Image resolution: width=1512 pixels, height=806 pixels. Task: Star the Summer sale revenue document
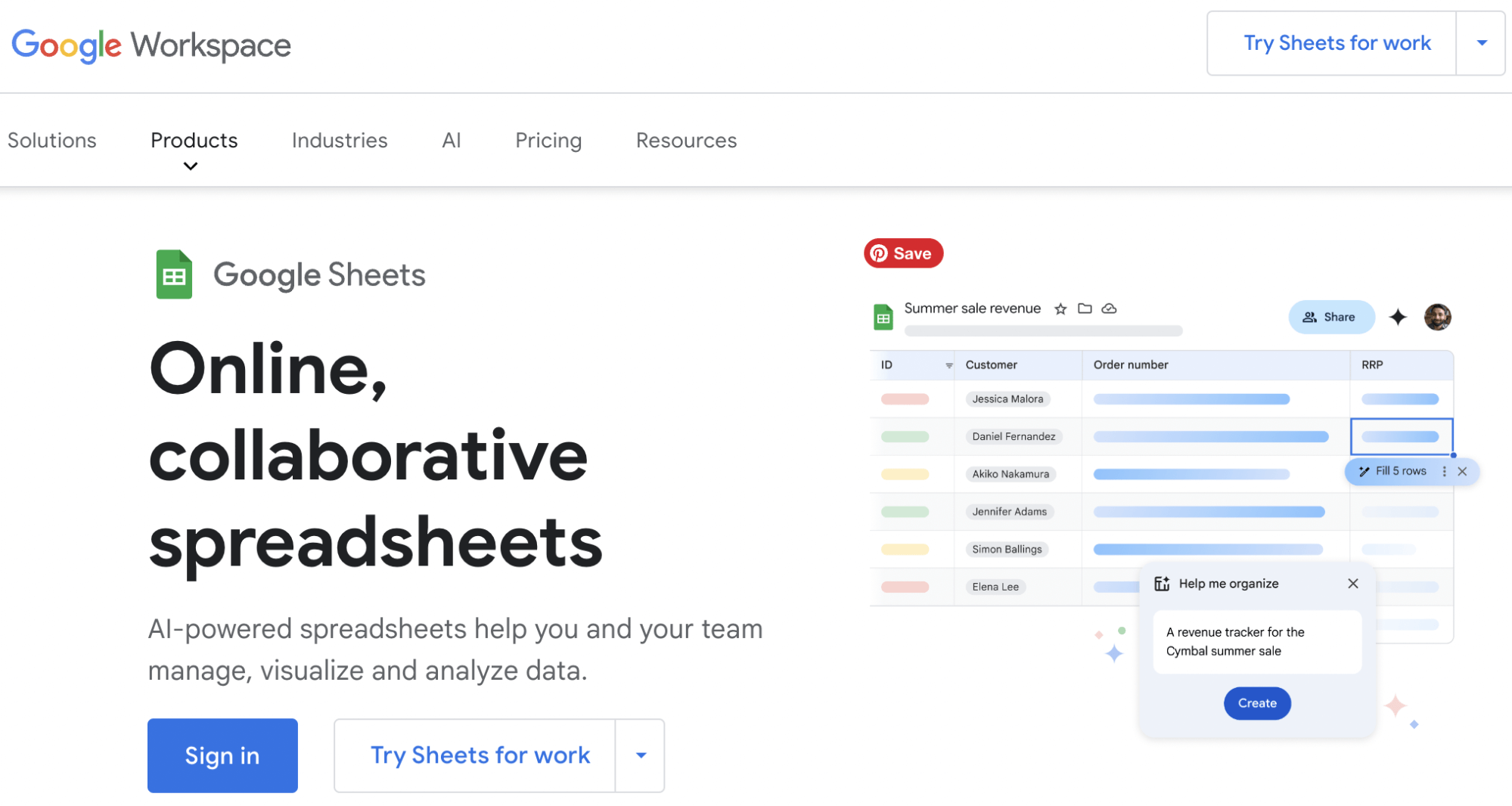pyautogui.click(x=1060, y=308)
